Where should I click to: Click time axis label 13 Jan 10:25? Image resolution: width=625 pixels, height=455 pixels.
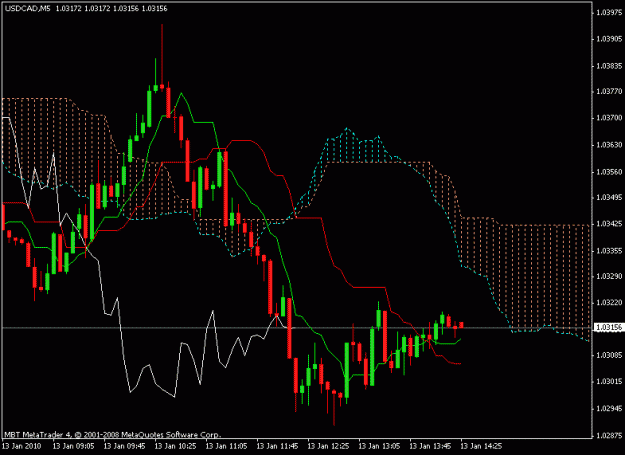pyautogui.click(x=175, y=446)
